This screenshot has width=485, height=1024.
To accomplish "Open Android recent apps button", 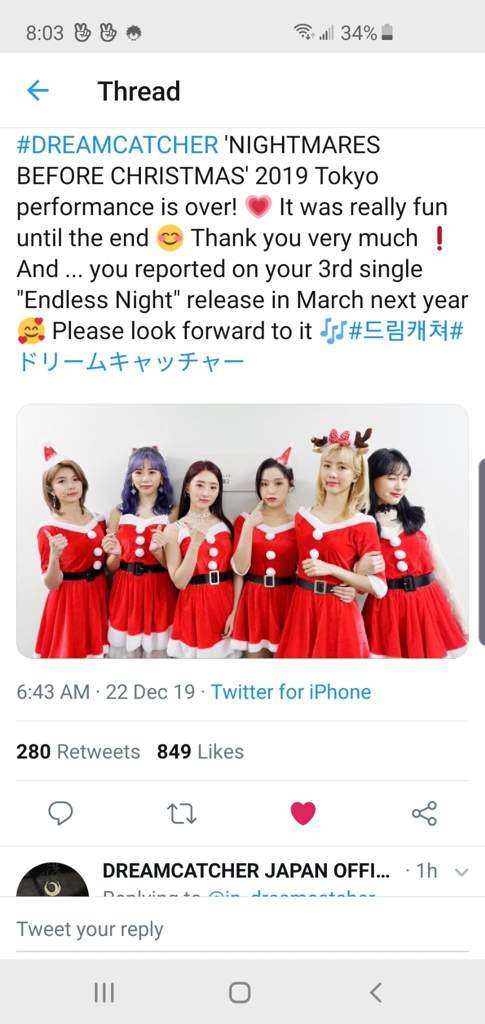I will 104,993.
